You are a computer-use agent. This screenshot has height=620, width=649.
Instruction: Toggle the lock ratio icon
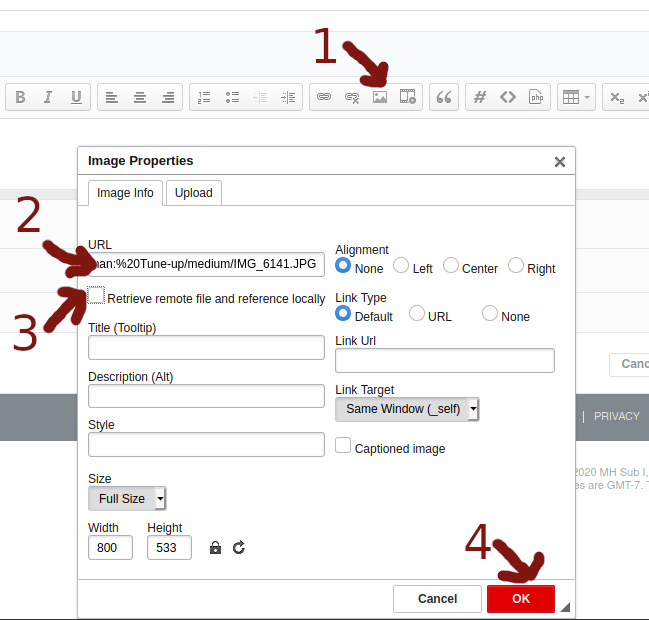click(x=215, y=548)
